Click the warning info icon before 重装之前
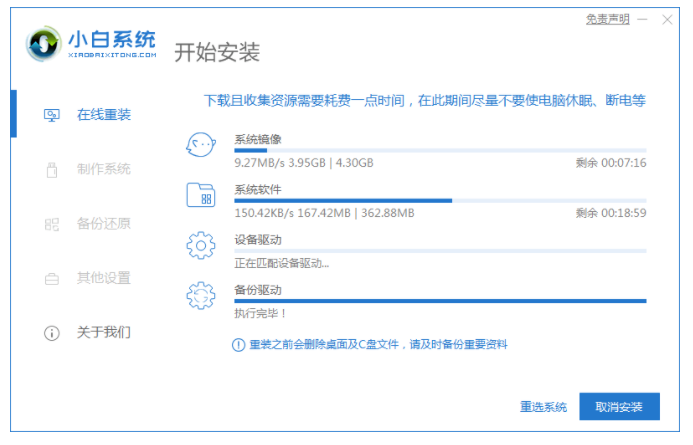 pos(238,345)
